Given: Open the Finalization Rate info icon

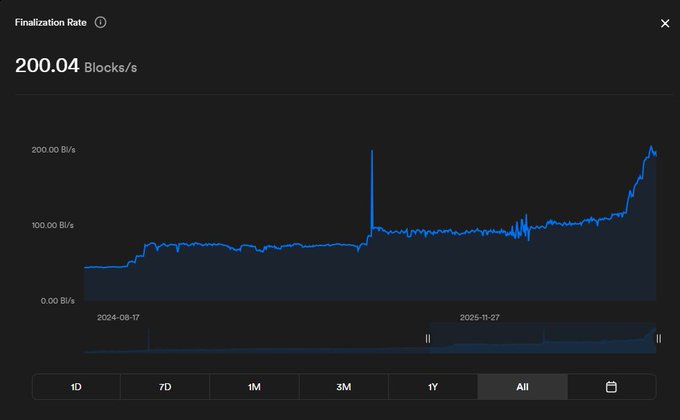Looking at the screenshot, I should pyautogui.click(x=100, y=22).
